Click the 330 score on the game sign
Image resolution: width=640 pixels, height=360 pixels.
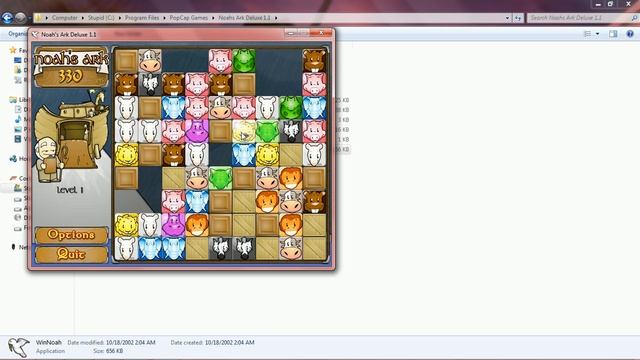point(70,76)
